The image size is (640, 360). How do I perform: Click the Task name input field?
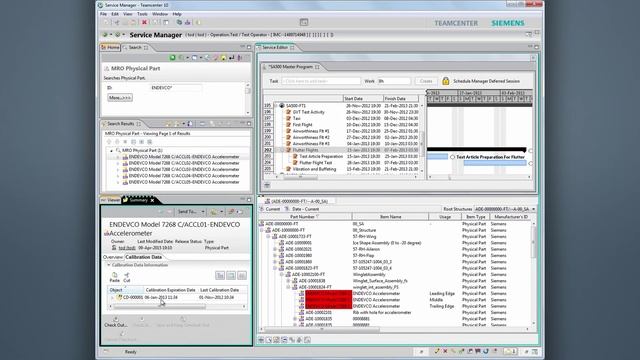321,81
